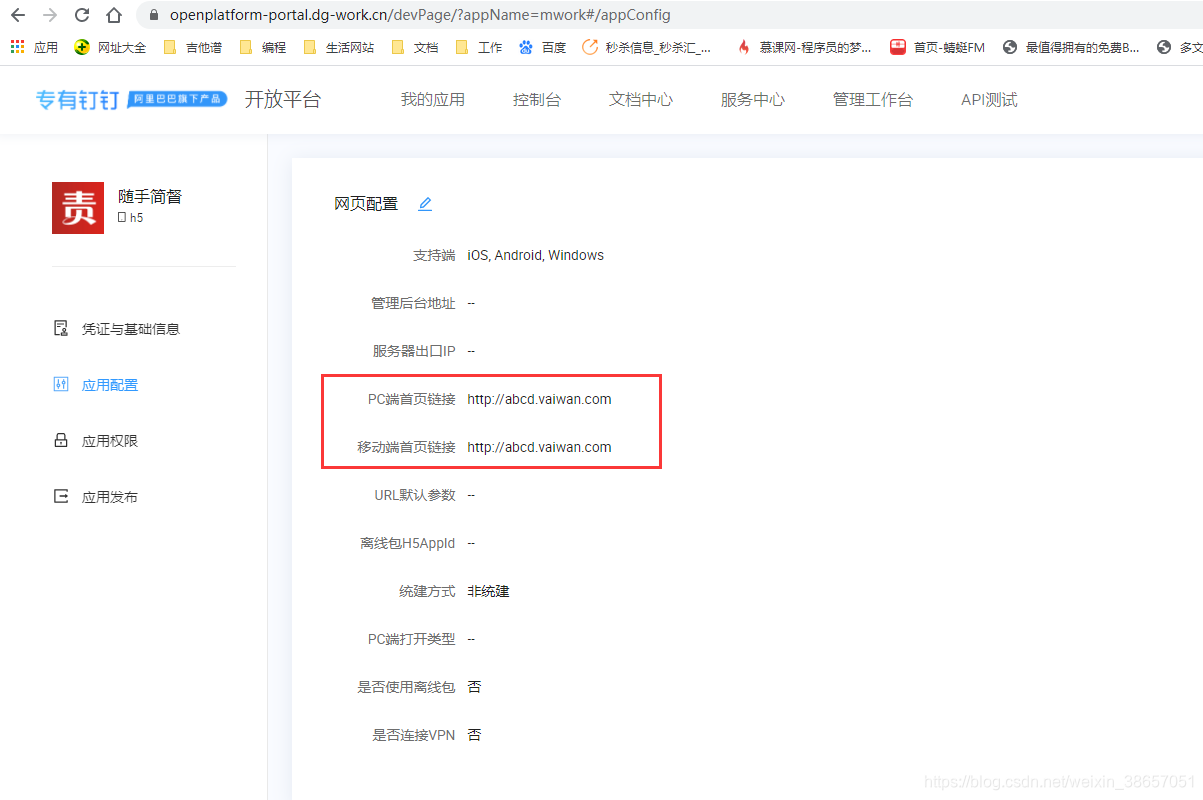Screen dimensions: 1203x800
Task: Click the app name 随手简督
Action: coord(150,197)
